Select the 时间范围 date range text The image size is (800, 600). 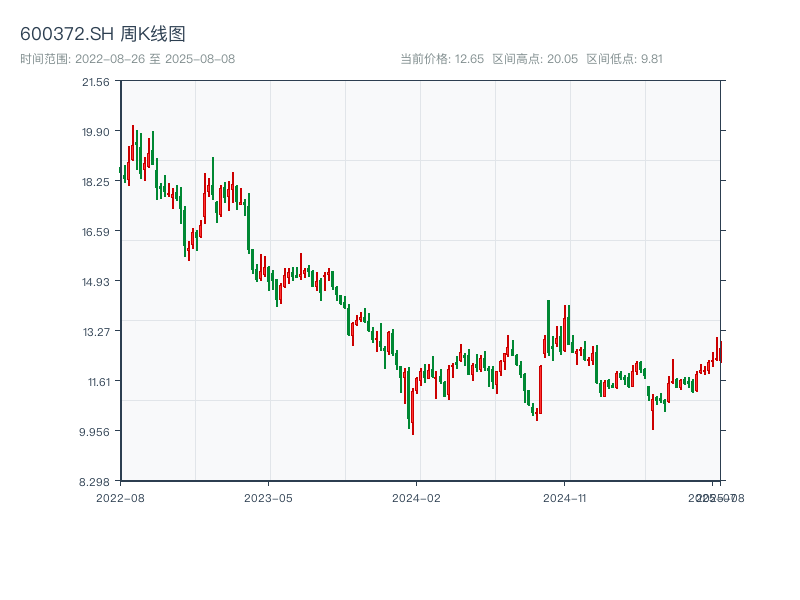[x=128, y=59]
